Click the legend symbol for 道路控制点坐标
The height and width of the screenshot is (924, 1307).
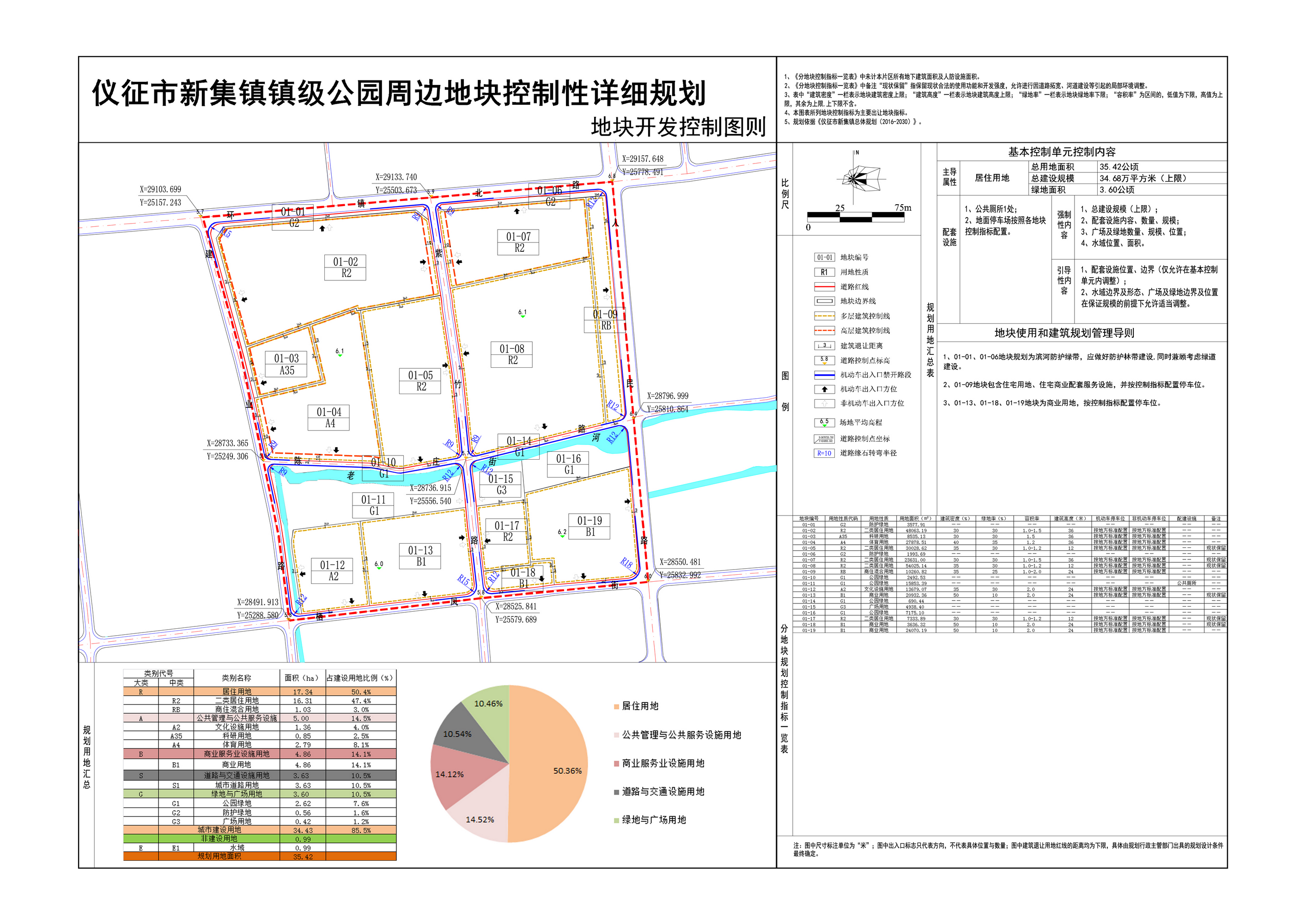tap(824, 439)
